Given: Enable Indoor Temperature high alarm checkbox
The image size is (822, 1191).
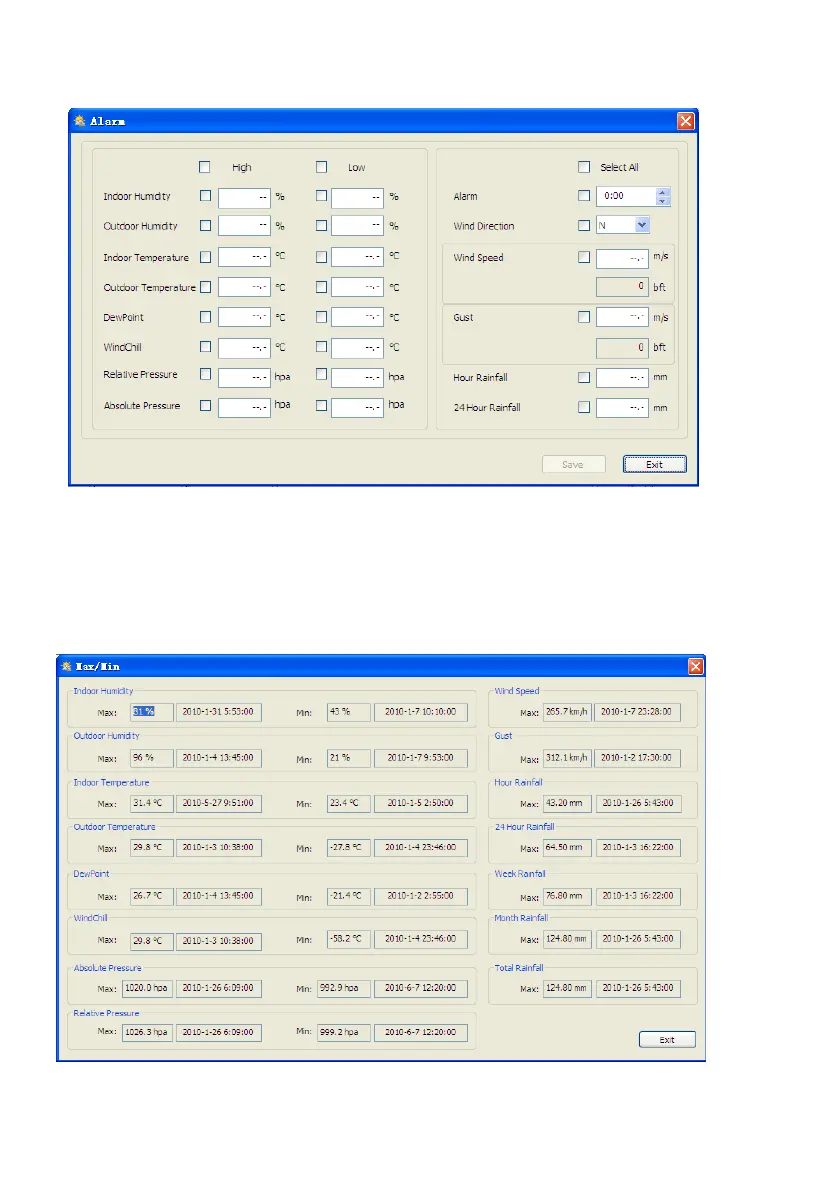Looking at the screenshot, I should point(205,257).
